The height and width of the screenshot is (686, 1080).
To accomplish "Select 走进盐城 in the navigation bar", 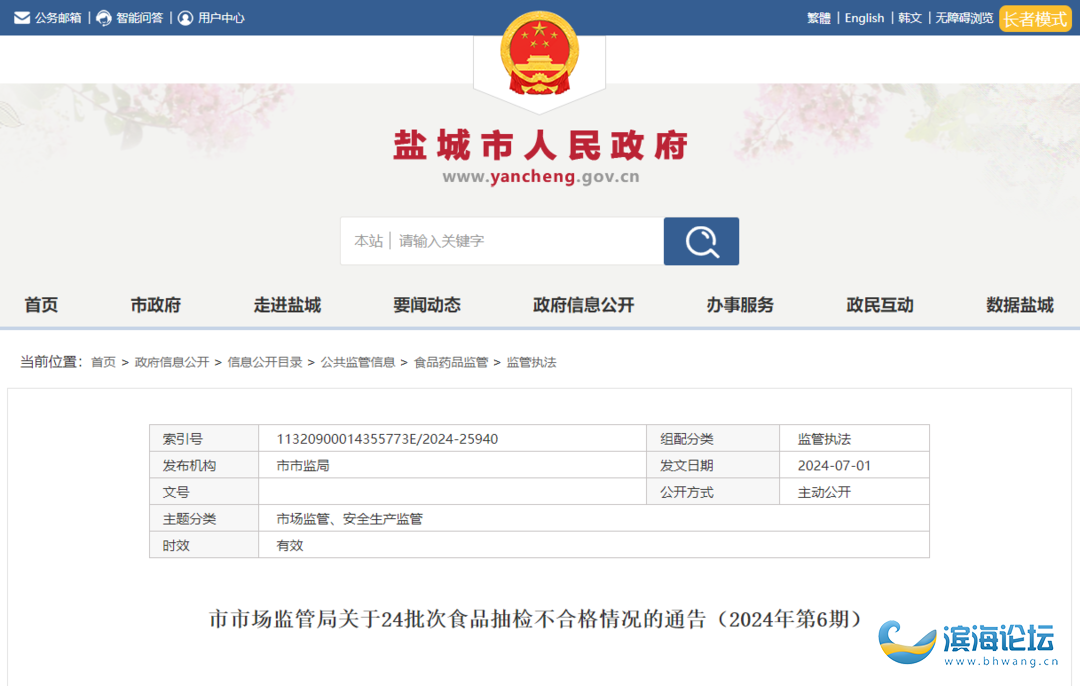I will pos(287,305).
